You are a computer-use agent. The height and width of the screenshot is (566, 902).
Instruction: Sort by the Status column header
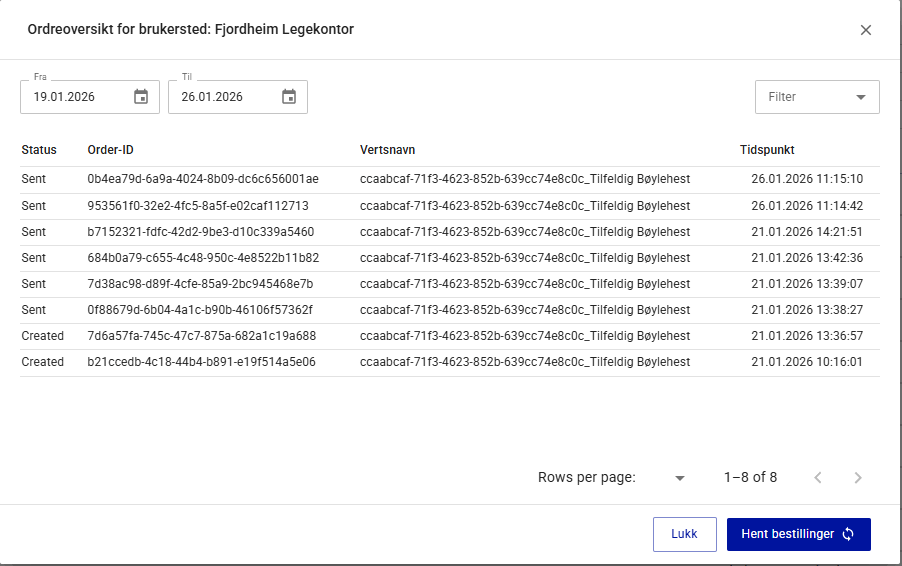pos(39,150)
